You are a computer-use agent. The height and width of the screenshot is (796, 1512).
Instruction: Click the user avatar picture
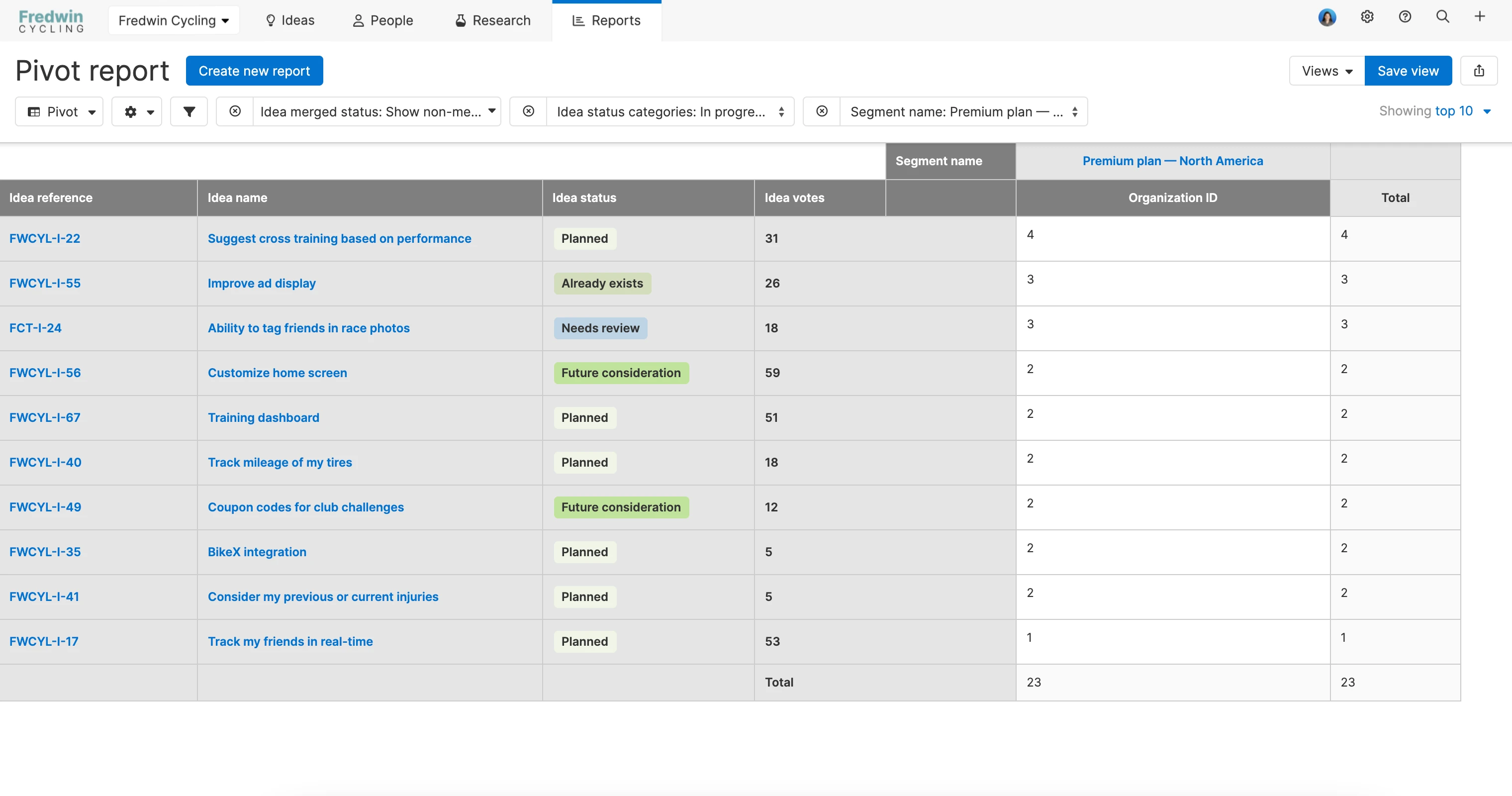(1327, 17)
